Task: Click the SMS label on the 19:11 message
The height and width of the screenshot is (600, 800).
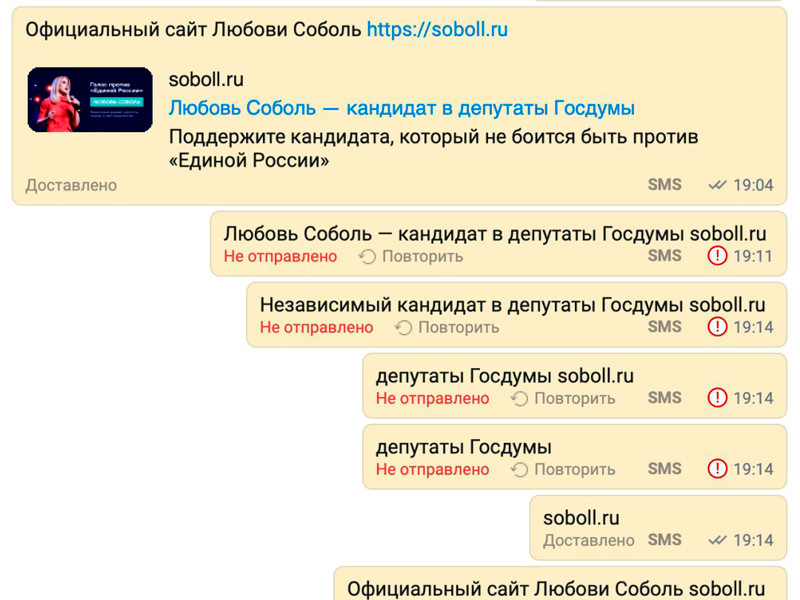Action: 664,256
